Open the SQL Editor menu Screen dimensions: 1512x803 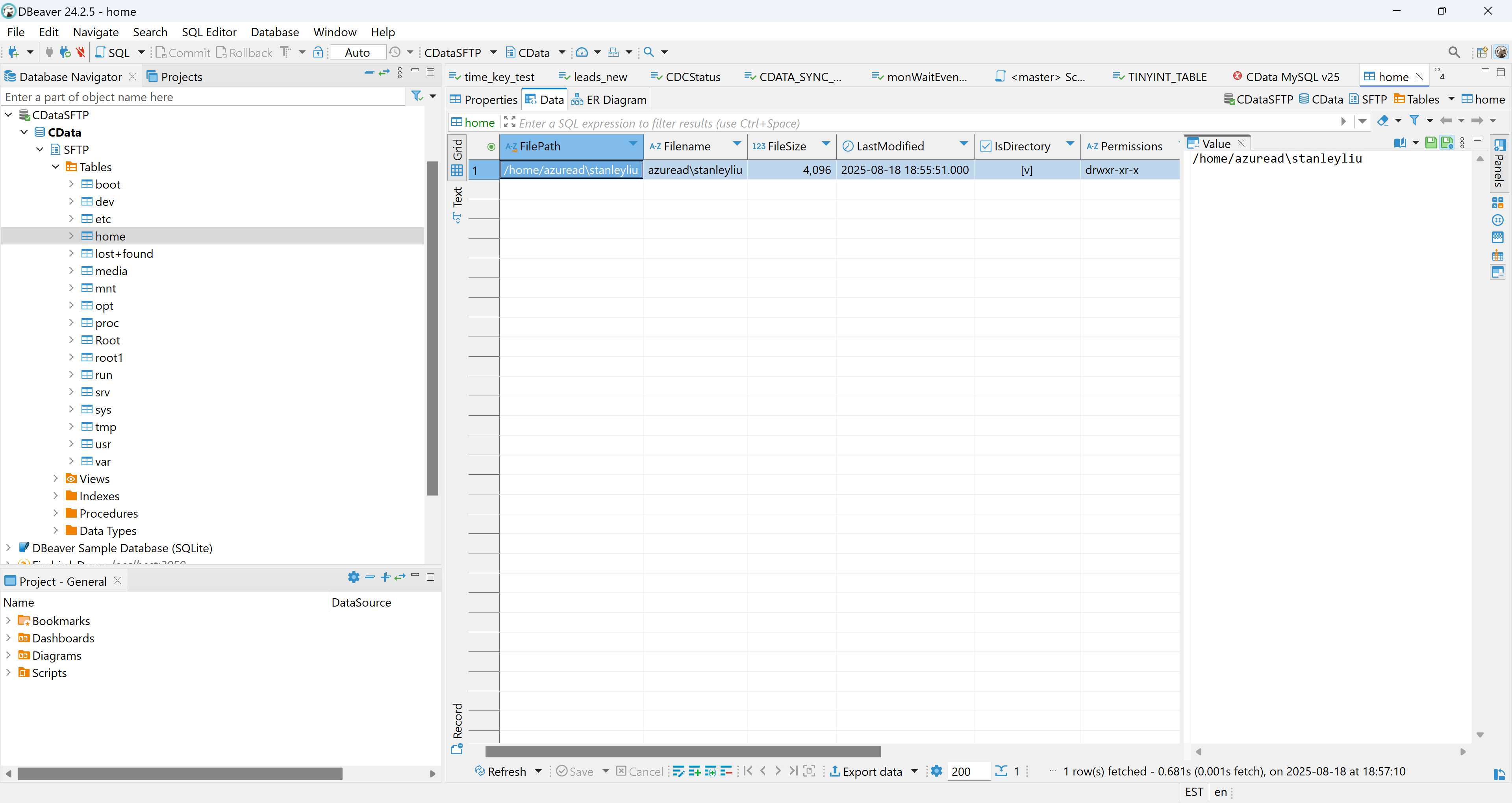tap(209, 32)
